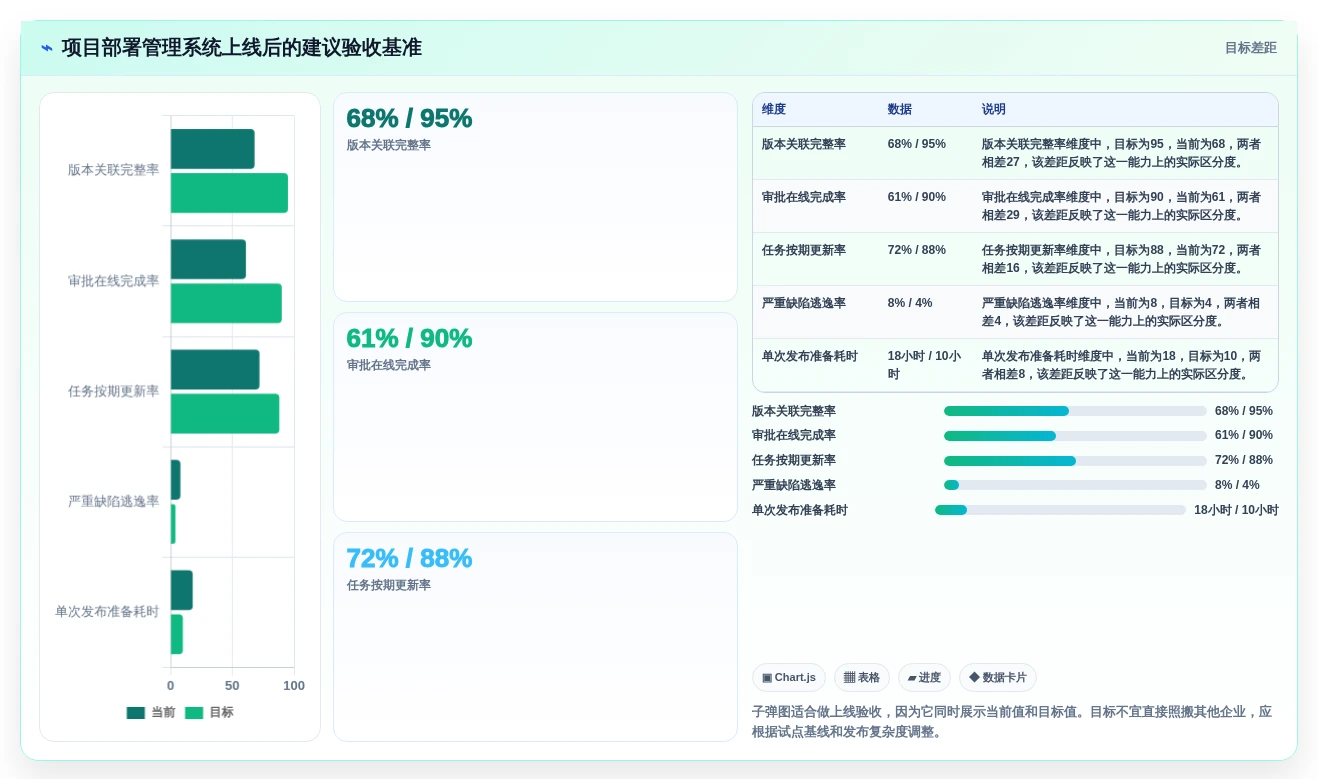Viewport: 1318px width, 779px height.
Task: Click the 版本关联完整率 progress bar
Action: point(1075,411)
